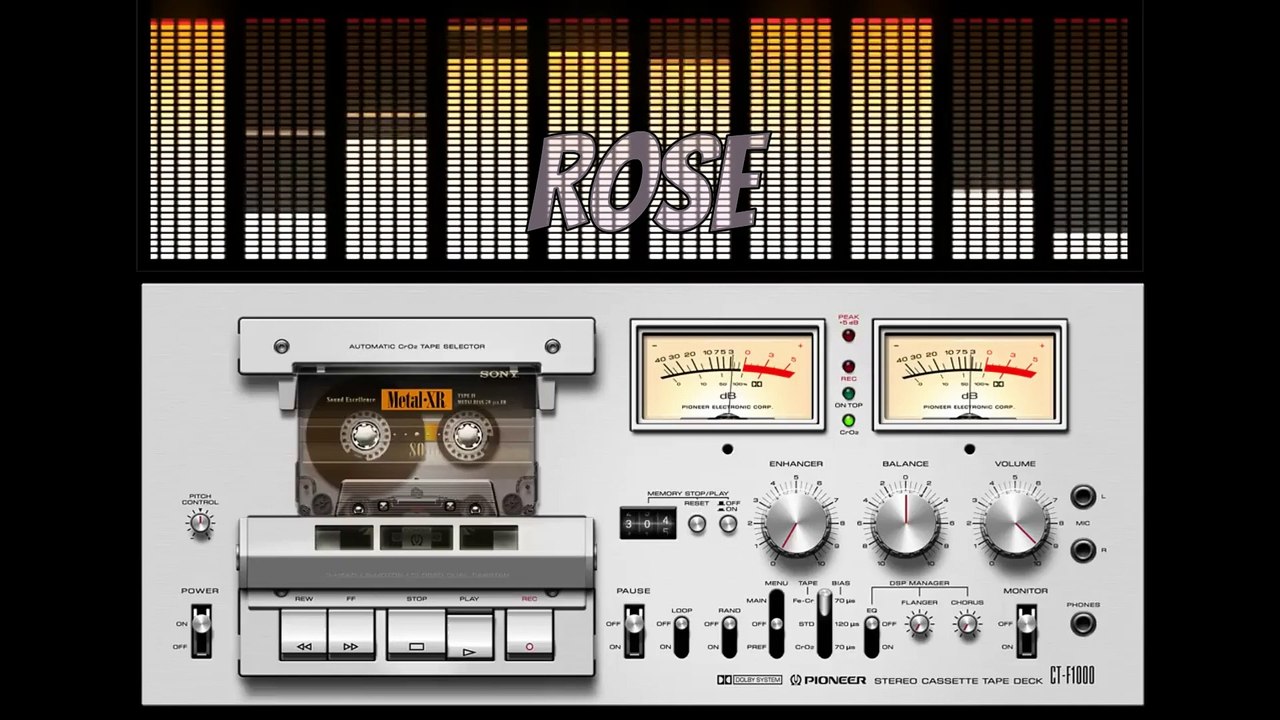Click the VOLUME knob
Screen dimensions: 1280x720
[x=1014, y=521]
